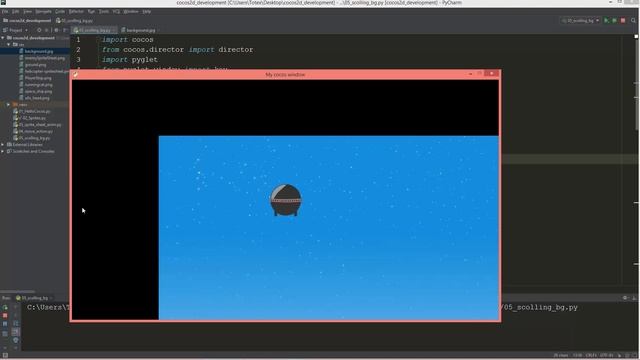Screen dimensions: 640x360
Task: Click the red Stop icon in Run panel
Action: pyautogui.click(x=5, y=316)
